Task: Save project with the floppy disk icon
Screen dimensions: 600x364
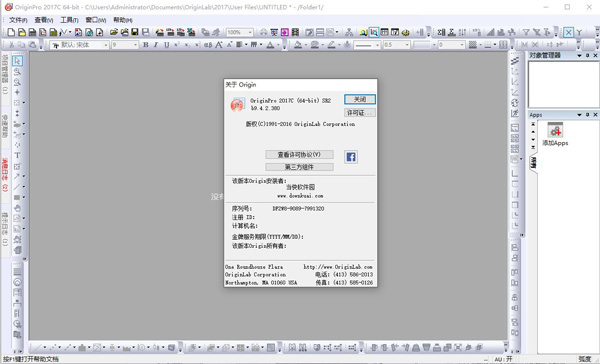Action: [135, 33]
